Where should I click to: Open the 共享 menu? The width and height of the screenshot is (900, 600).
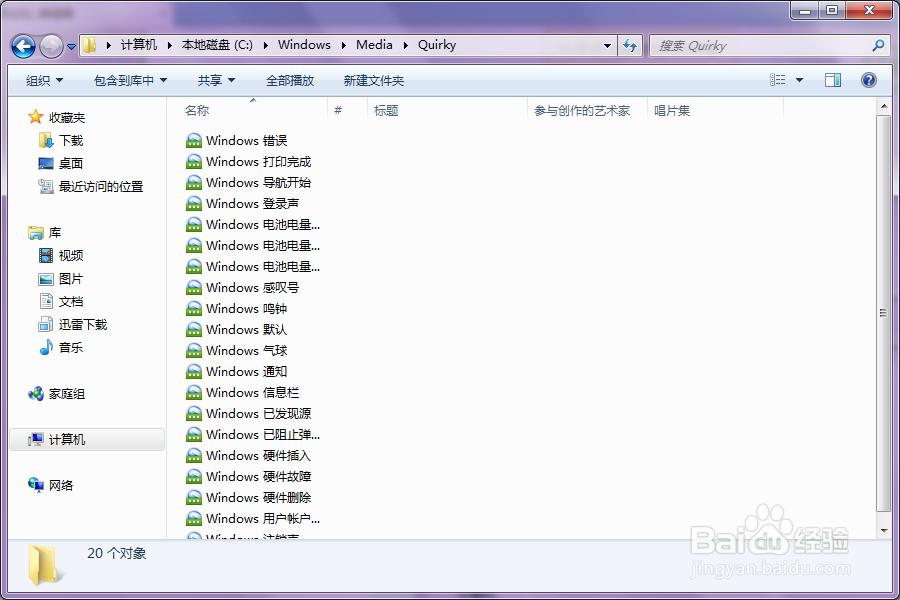coord(216,80)
